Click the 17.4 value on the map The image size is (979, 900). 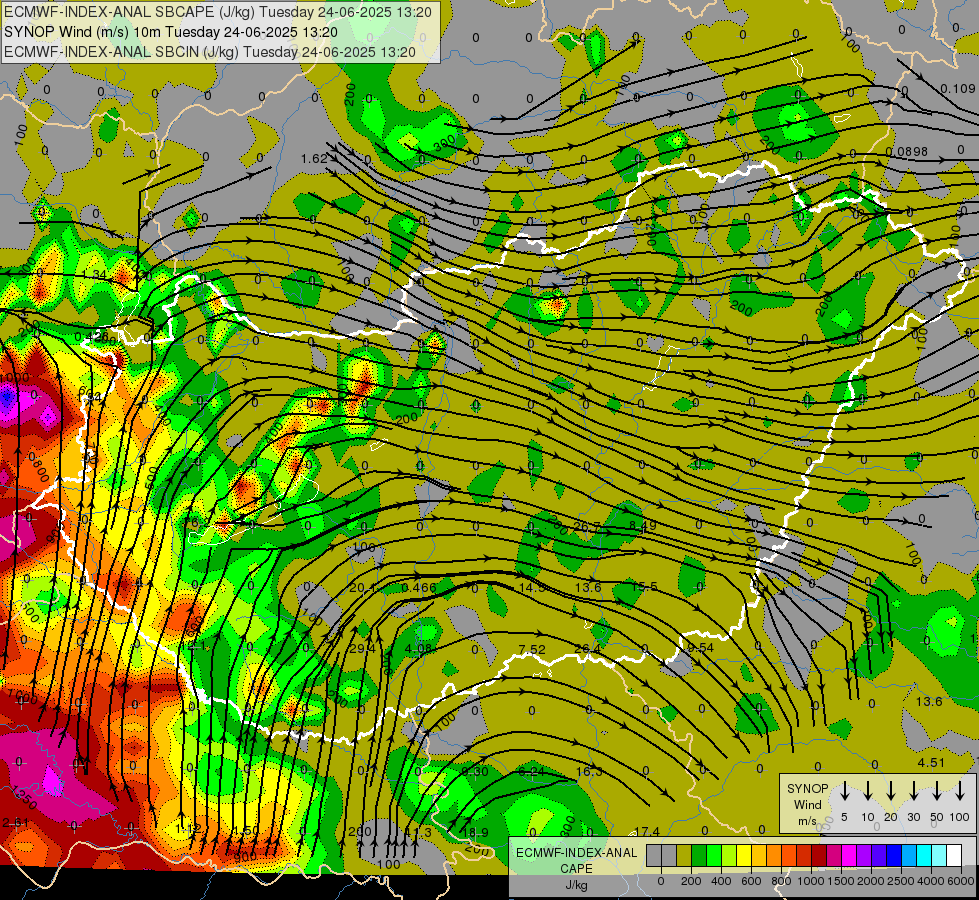[x=647, y=831]
